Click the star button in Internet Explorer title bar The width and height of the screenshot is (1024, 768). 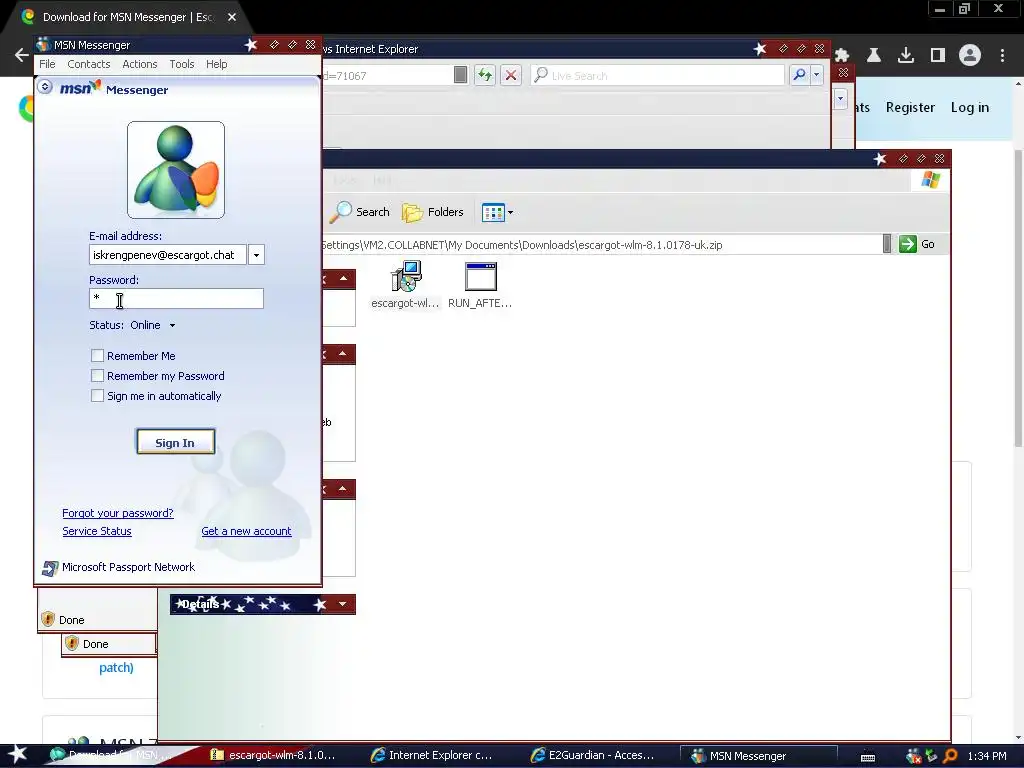click(760, 49)
